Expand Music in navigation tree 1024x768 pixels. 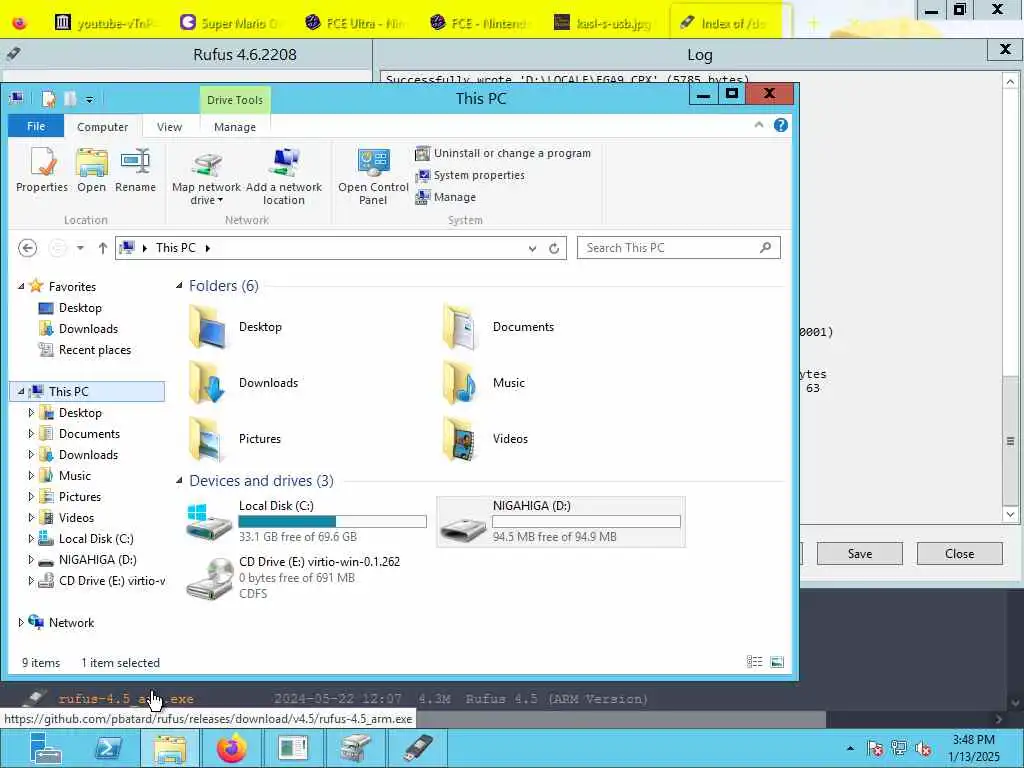coord(31,475)
